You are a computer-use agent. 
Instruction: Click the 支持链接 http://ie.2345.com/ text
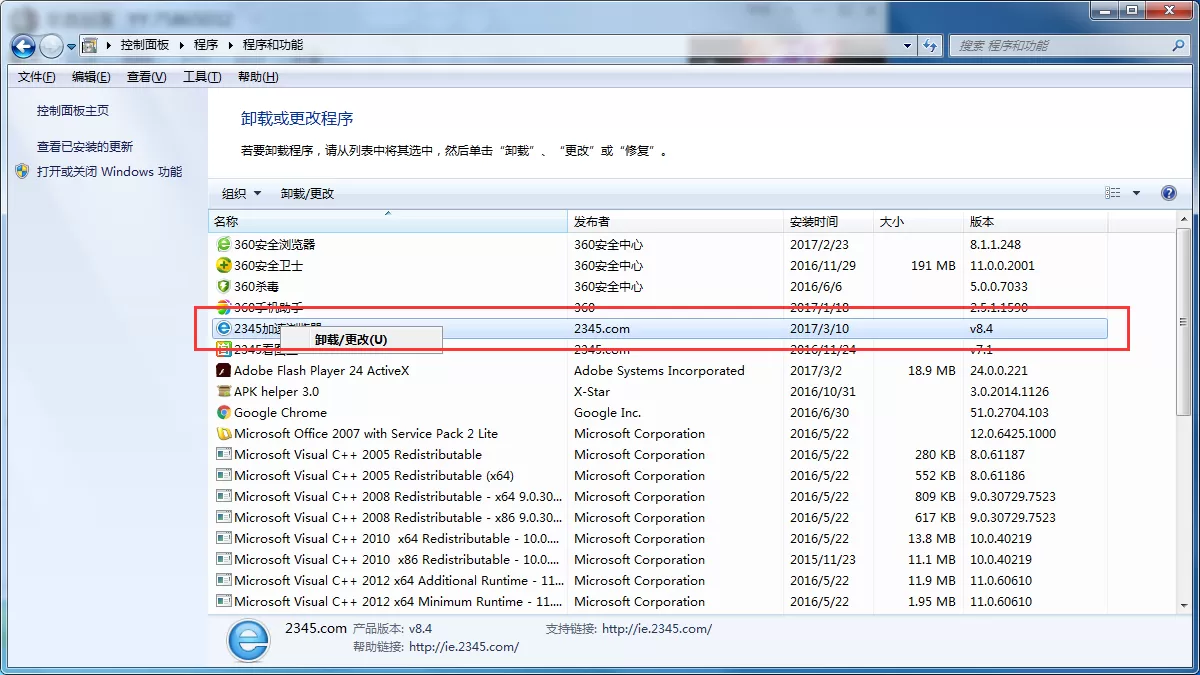tap(628, 629)
